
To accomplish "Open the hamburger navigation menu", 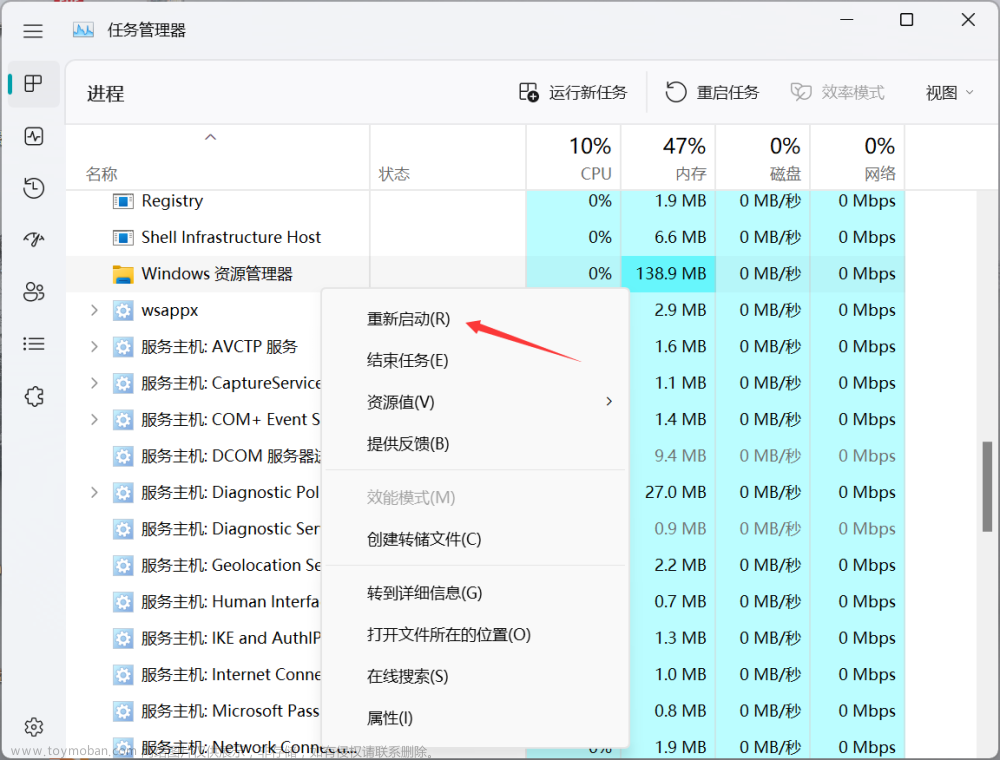I will click(x=33, y=31).
